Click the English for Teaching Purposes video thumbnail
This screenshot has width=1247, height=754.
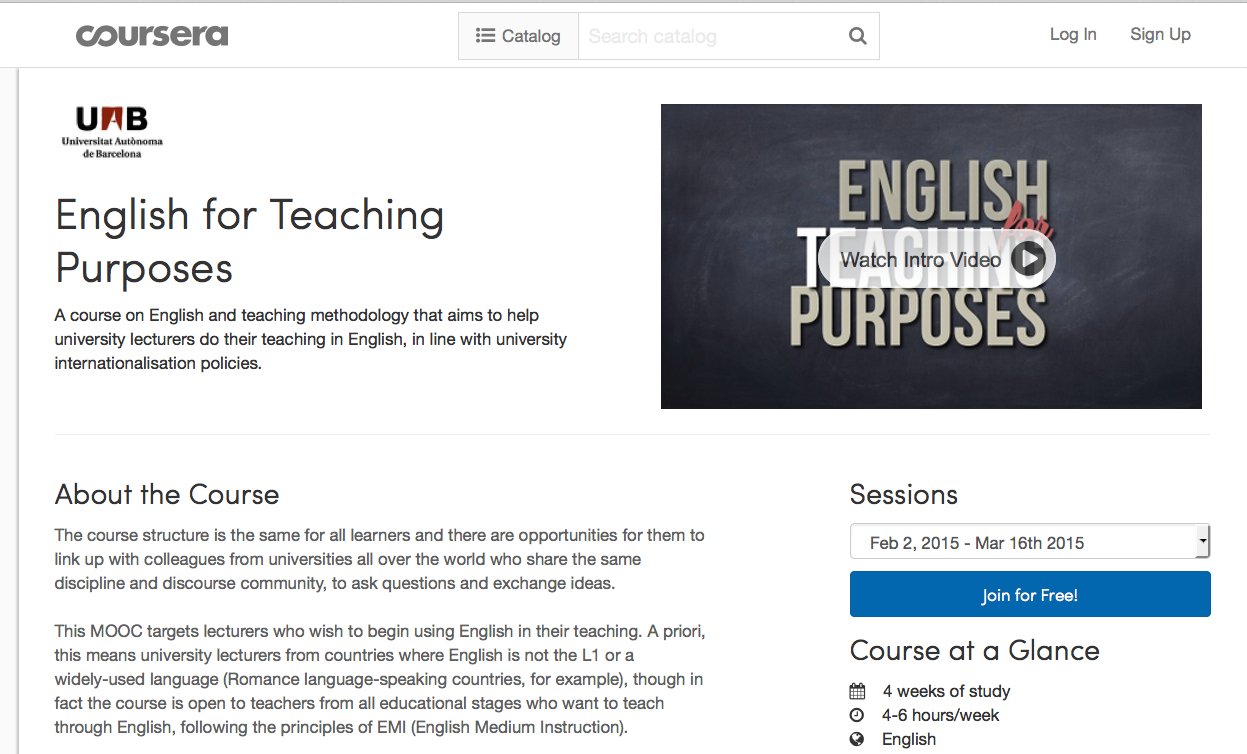point(931,256)
